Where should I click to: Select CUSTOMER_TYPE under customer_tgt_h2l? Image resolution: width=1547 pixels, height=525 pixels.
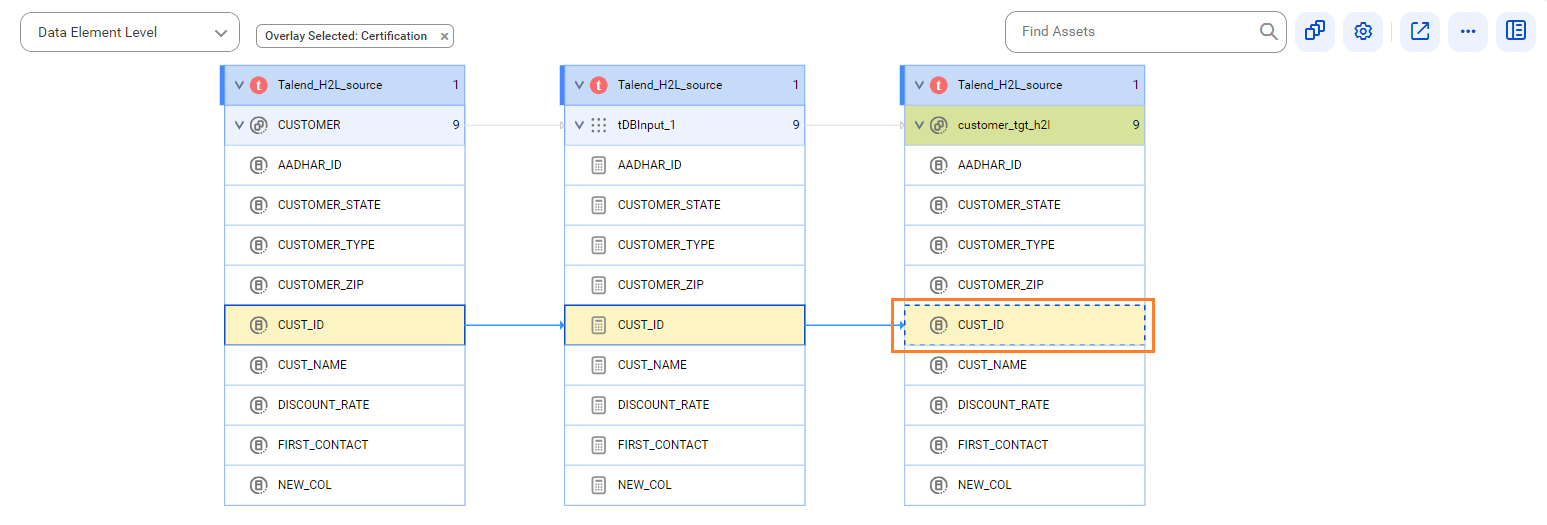[1025, 245]
